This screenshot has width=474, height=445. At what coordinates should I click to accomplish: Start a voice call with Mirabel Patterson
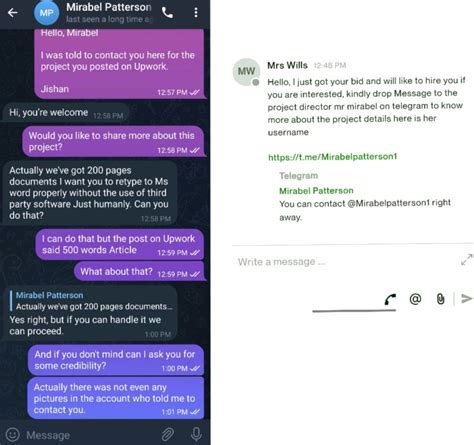(x=167, y=13)
